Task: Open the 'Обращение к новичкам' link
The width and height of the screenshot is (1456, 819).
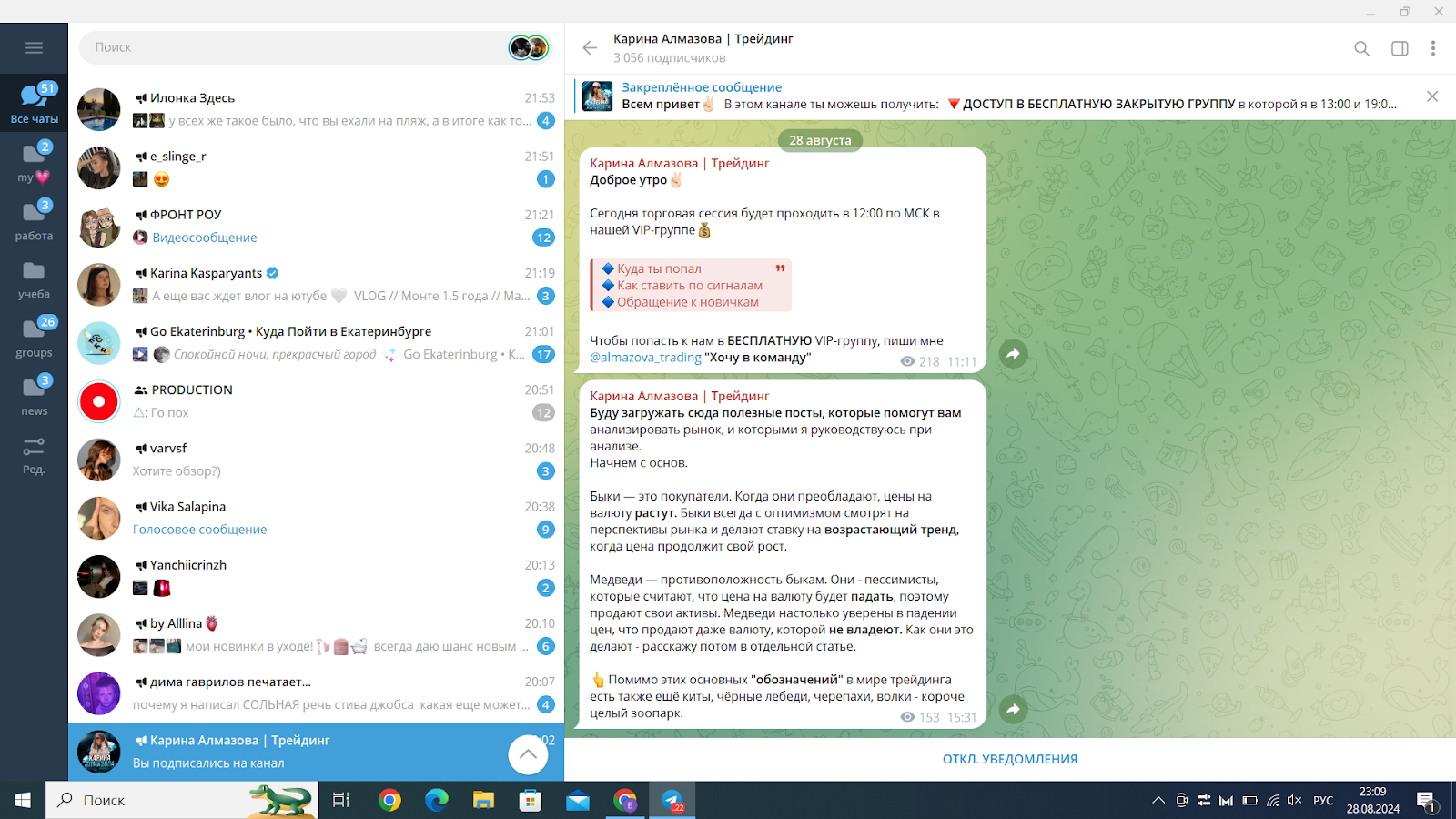Action: 688,302
